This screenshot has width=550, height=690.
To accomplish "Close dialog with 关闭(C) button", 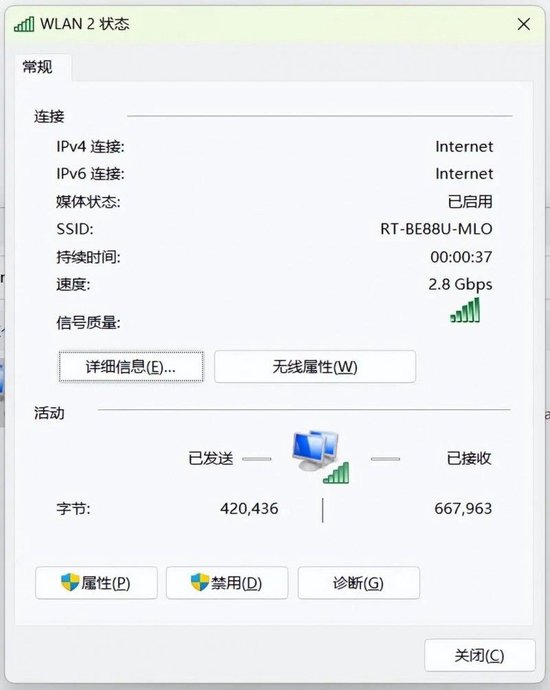I will [480, 655].
